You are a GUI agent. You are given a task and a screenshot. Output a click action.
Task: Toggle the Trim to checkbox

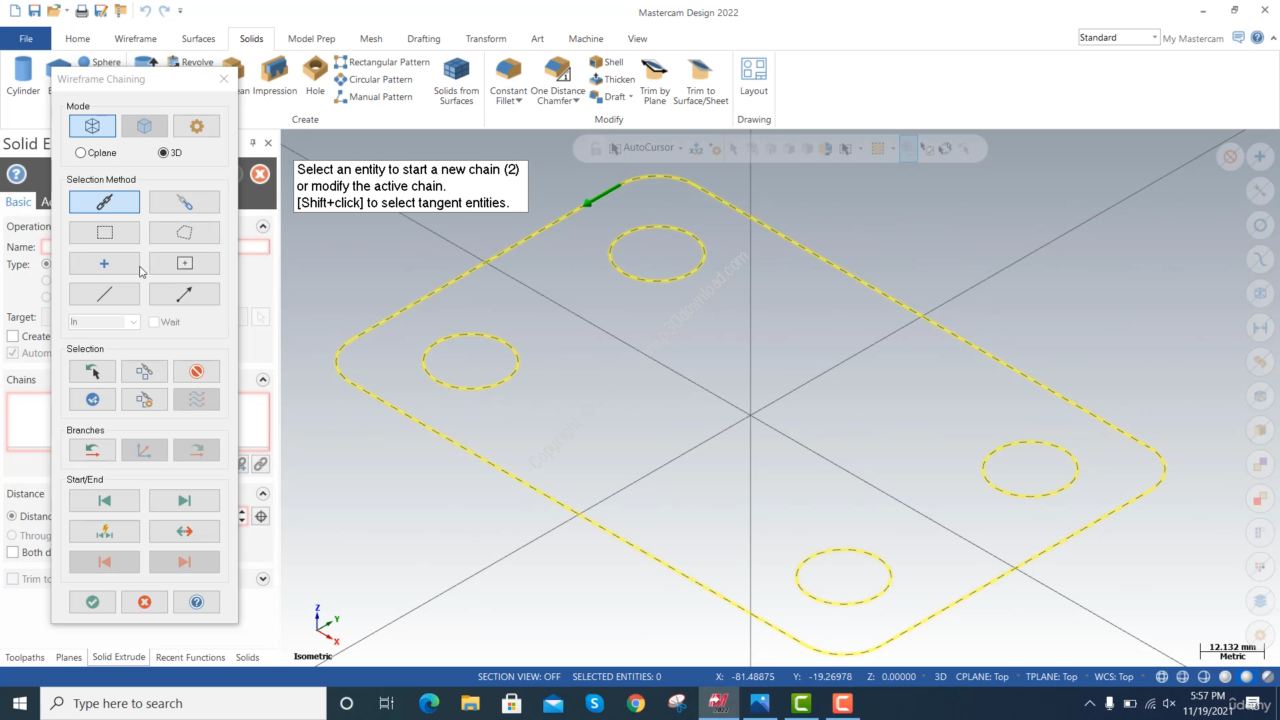coord(13,579)
